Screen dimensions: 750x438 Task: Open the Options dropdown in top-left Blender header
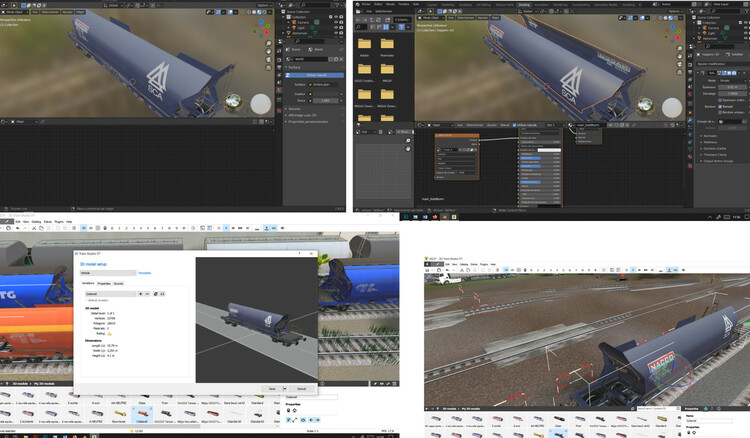(263, 5)
